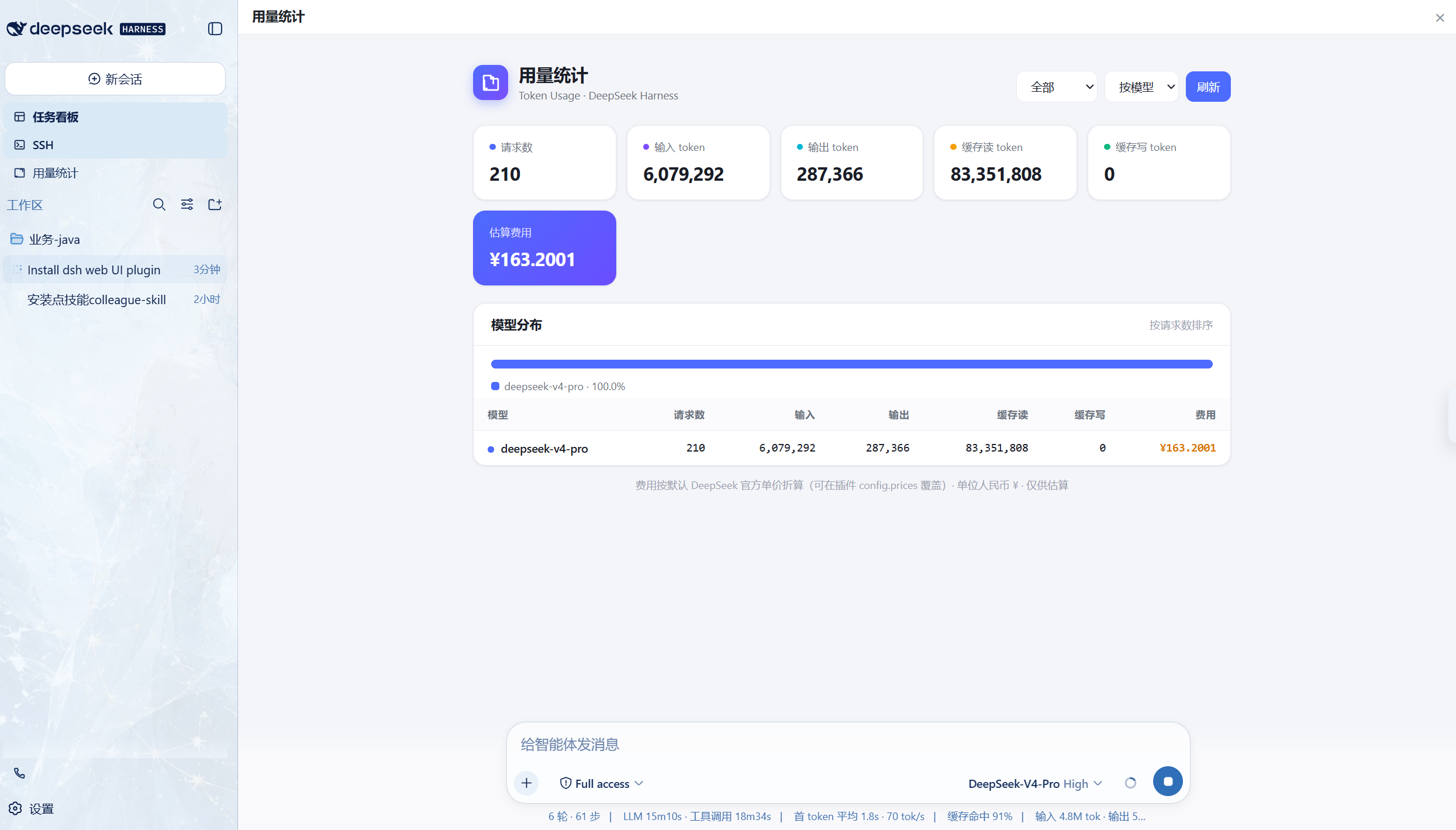
Task: Click the DeepSeek whale logo
Action: [x=17, y=29]
